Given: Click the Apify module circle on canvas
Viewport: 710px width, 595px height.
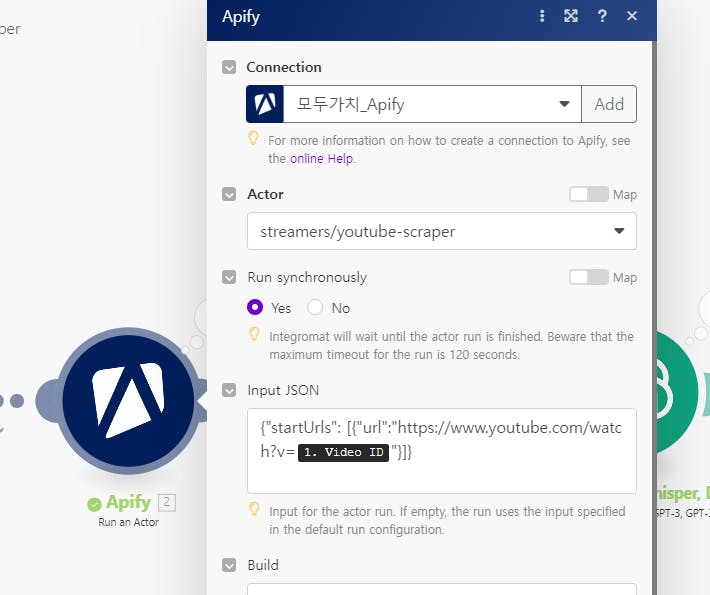Looking at the screenshot, I should [x=128, y=401].
